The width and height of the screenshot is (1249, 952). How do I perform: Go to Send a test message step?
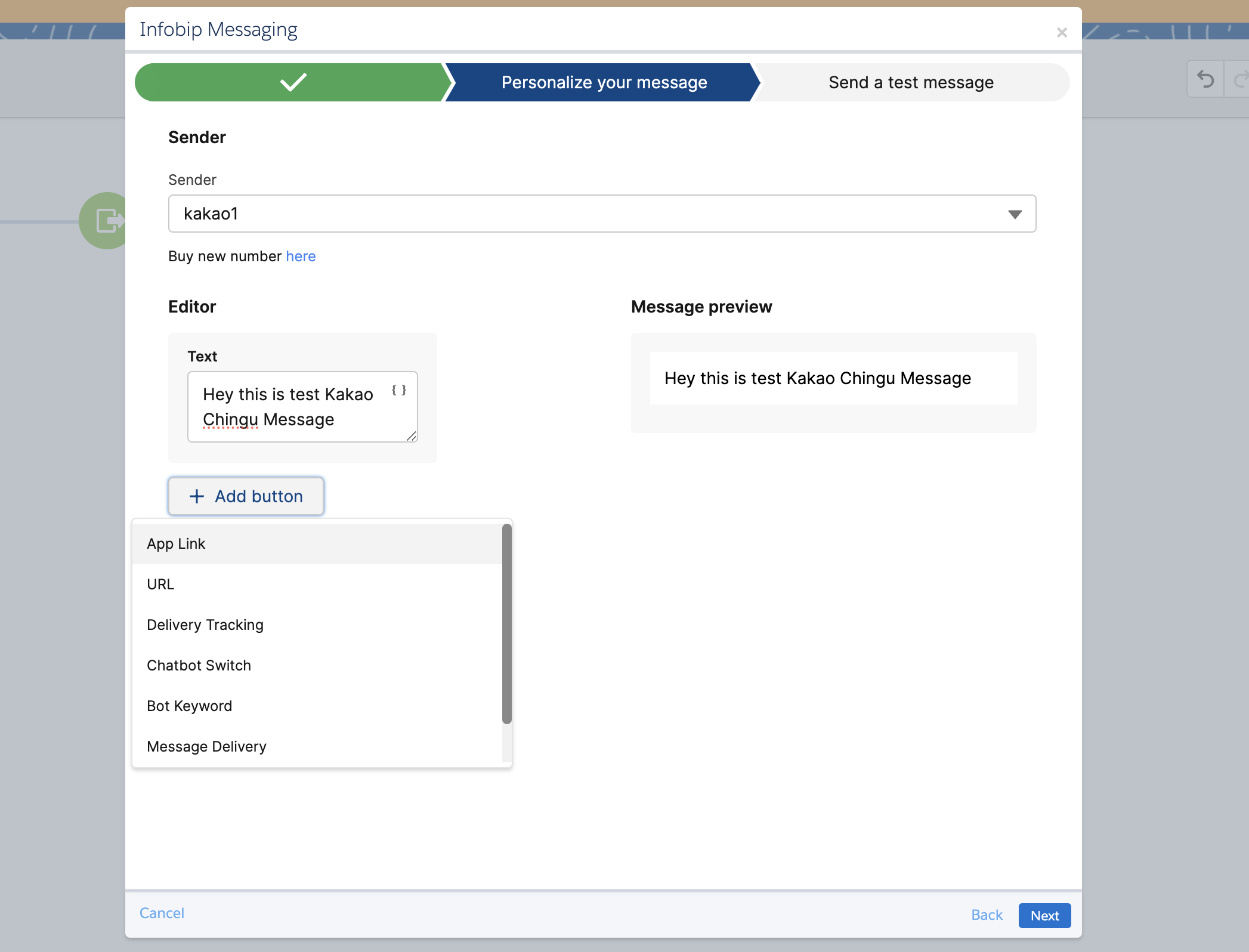point(911,82)
